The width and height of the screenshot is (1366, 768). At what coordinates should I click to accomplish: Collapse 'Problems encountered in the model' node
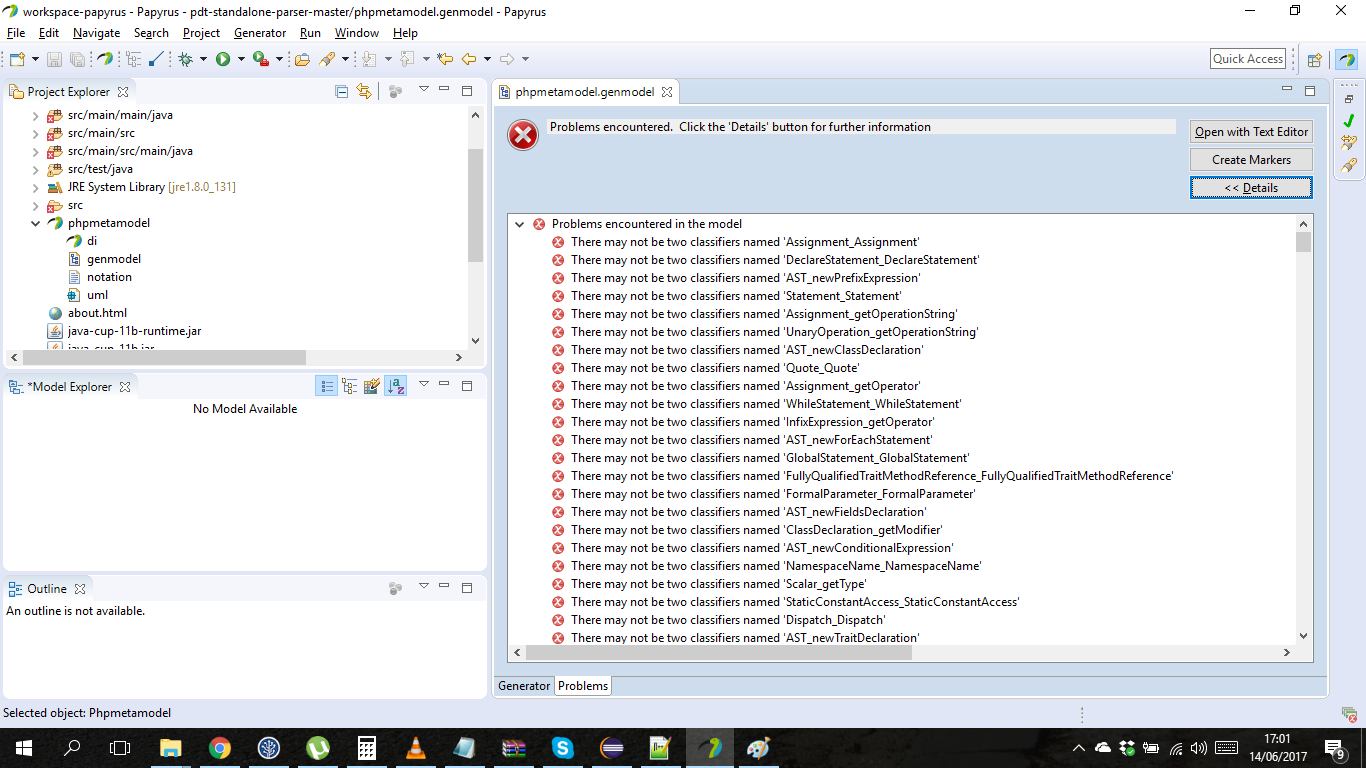[520, 224]
